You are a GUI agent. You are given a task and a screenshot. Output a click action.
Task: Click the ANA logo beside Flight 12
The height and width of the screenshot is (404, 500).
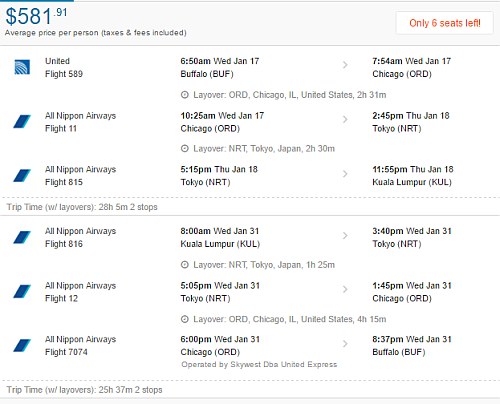click(x=22, y=291)
